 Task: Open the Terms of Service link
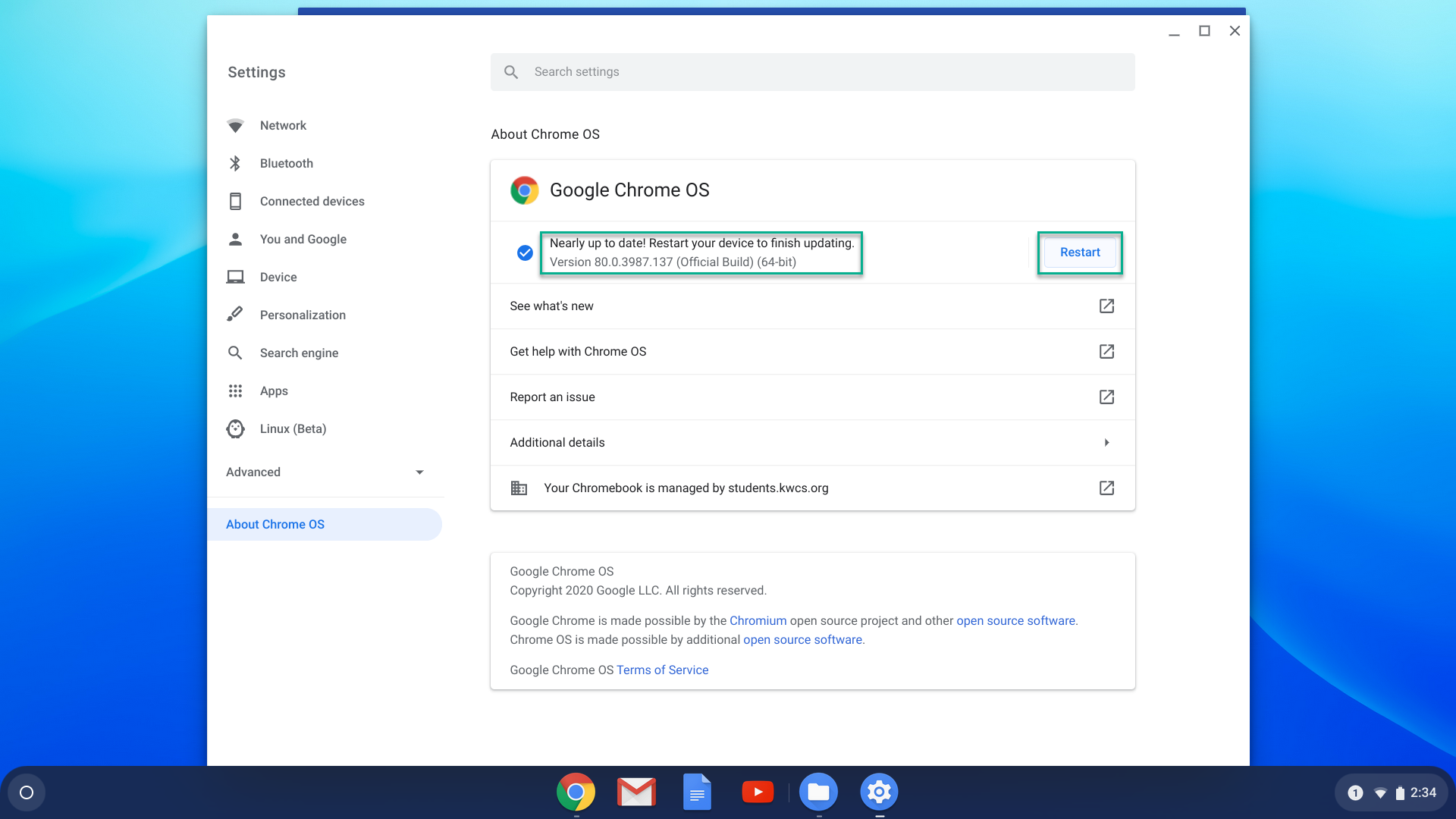tap(662, 670)
